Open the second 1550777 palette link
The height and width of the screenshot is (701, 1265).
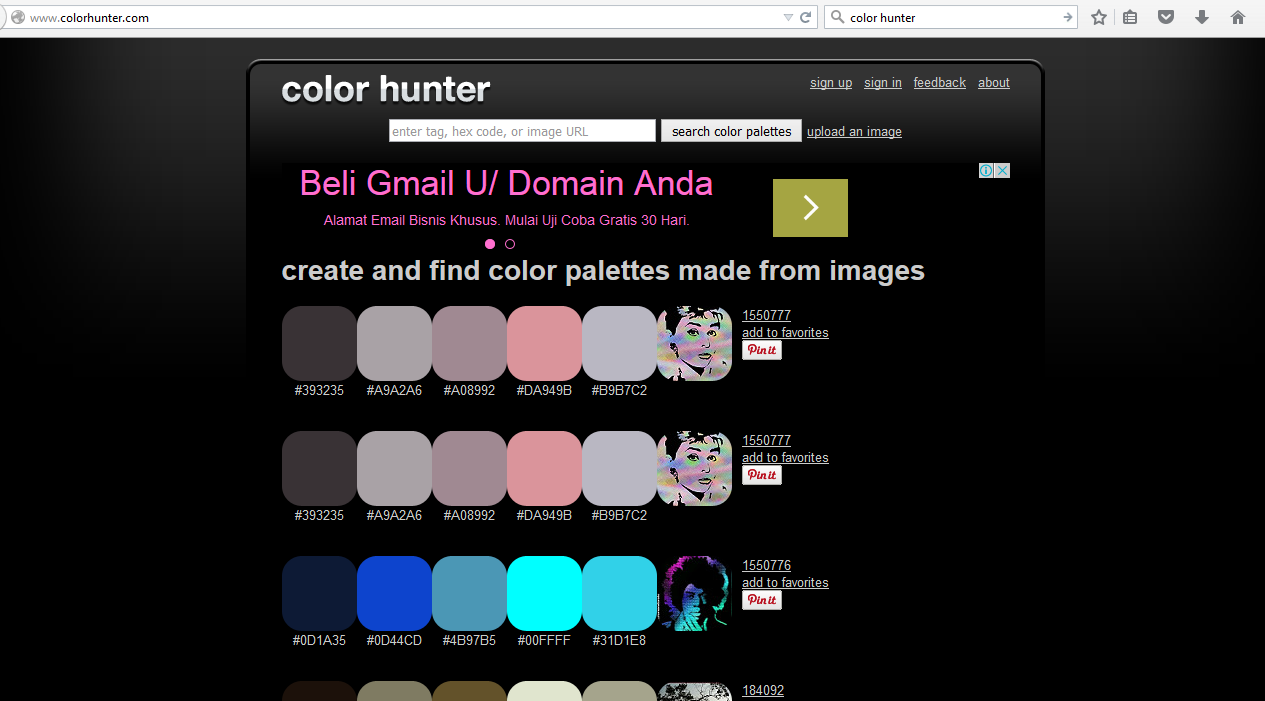[766, 440]
